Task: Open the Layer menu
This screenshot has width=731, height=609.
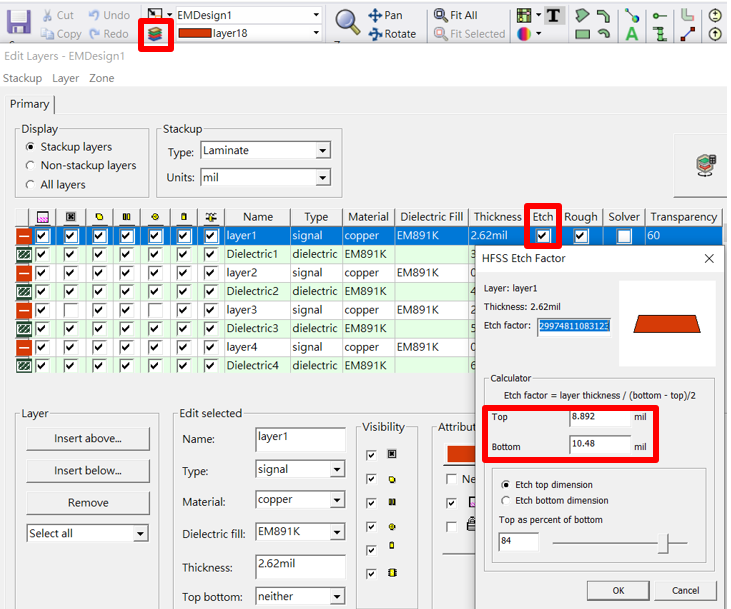Action: (x=65, y=78)
